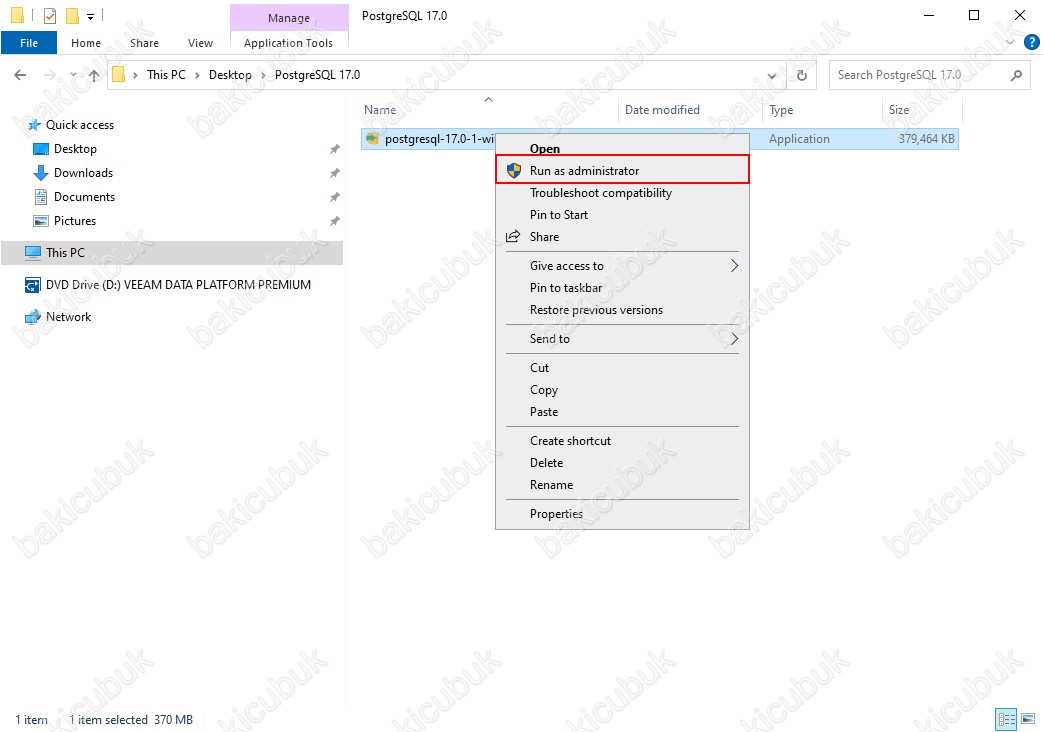
Task: Choose Run as administrator
Action: [622, 171]
